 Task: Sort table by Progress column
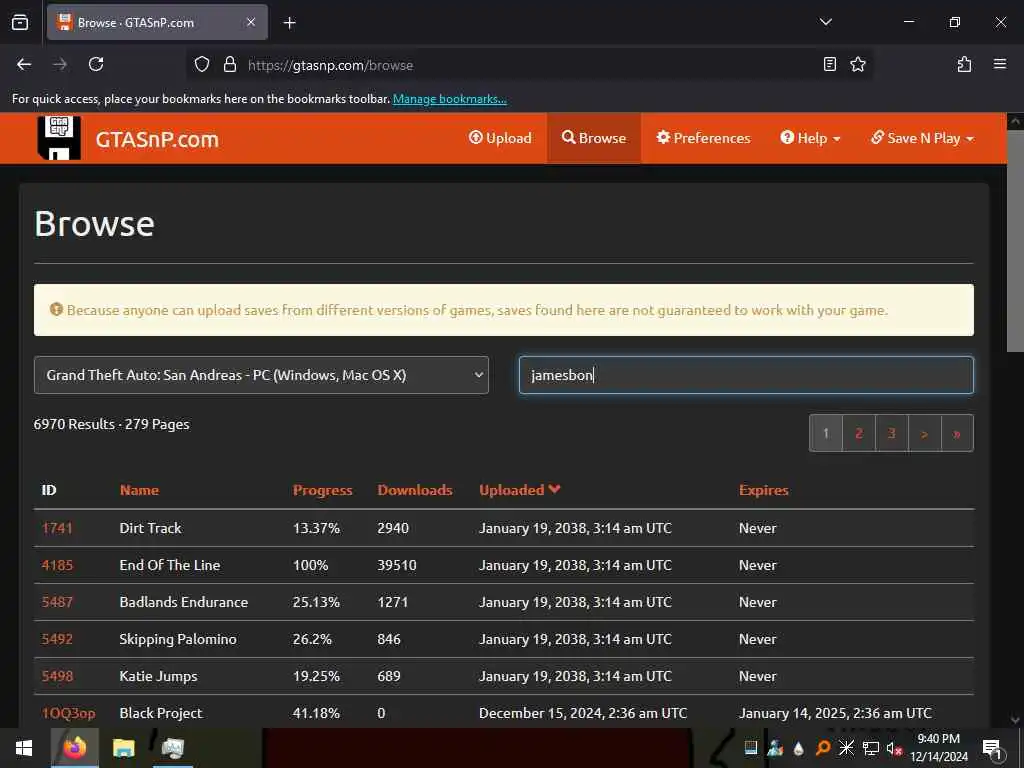323,490
